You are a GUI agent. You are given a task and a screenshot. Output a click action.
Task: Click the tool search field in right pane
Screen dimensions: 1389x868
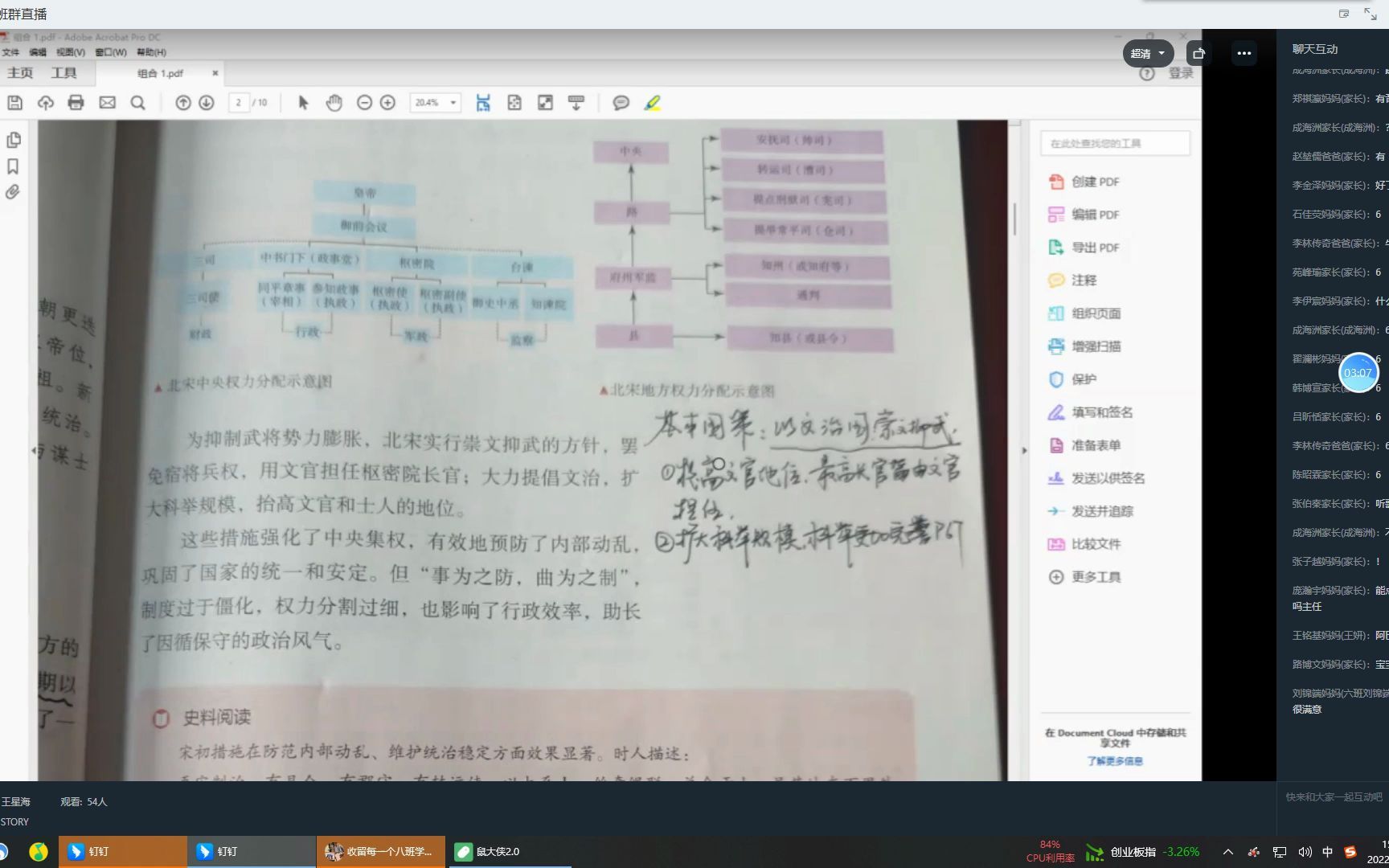1115,143
